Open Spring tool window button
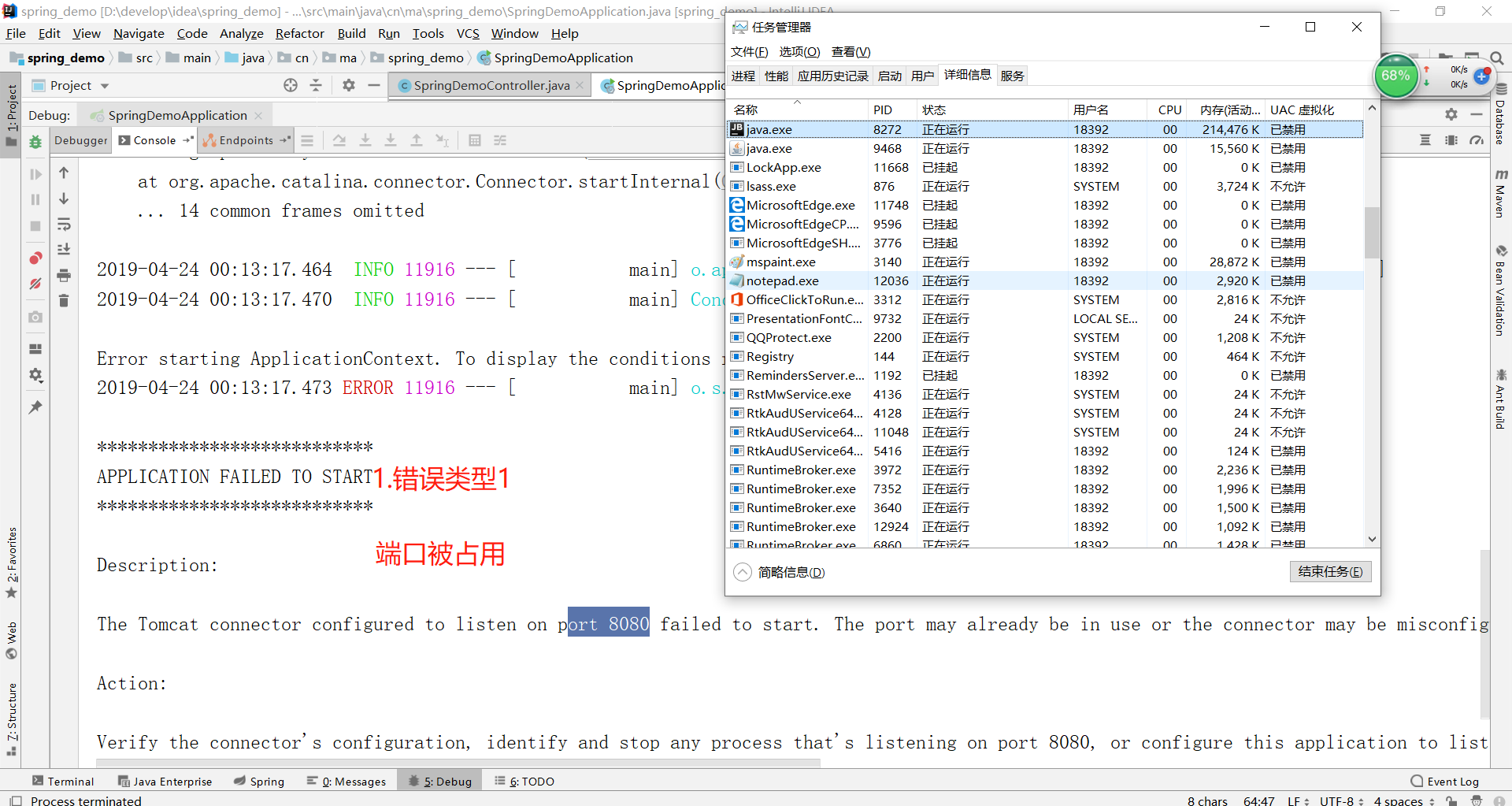 (x=259, y=781)
